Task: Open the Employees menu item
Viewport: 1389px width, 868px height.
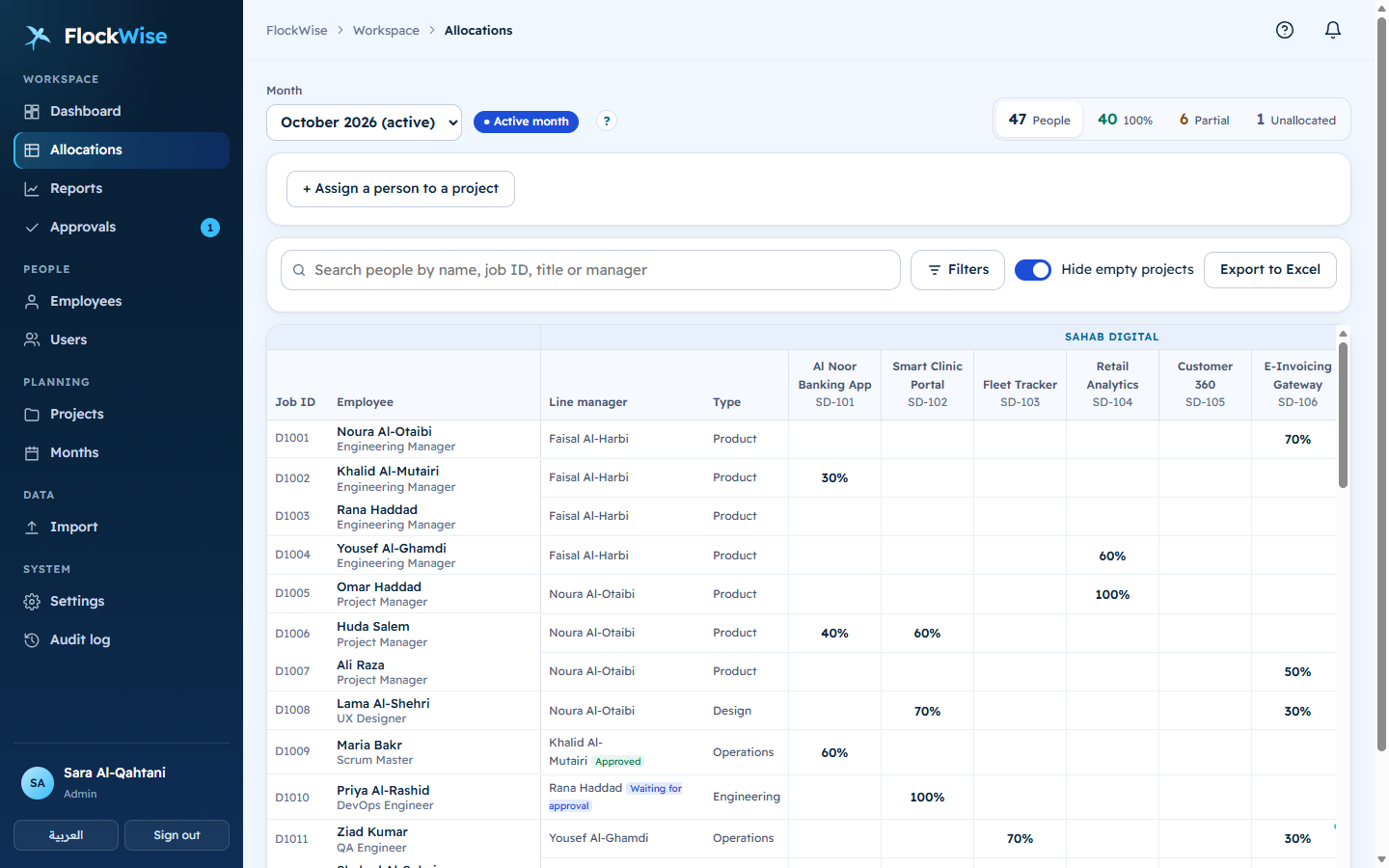Action: click(x=122, y=302)
